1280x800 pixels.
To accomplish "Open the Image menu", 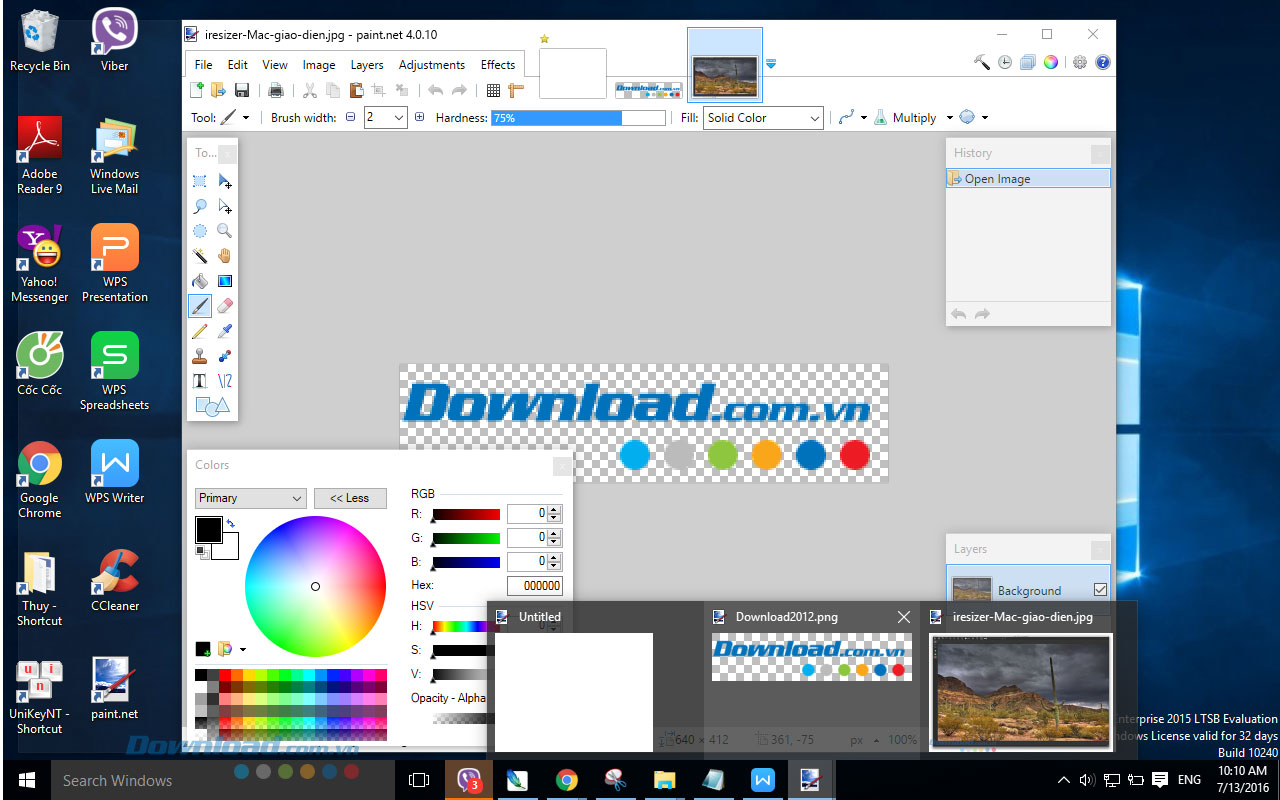I will pyautogui.click(x=319, y=65).
